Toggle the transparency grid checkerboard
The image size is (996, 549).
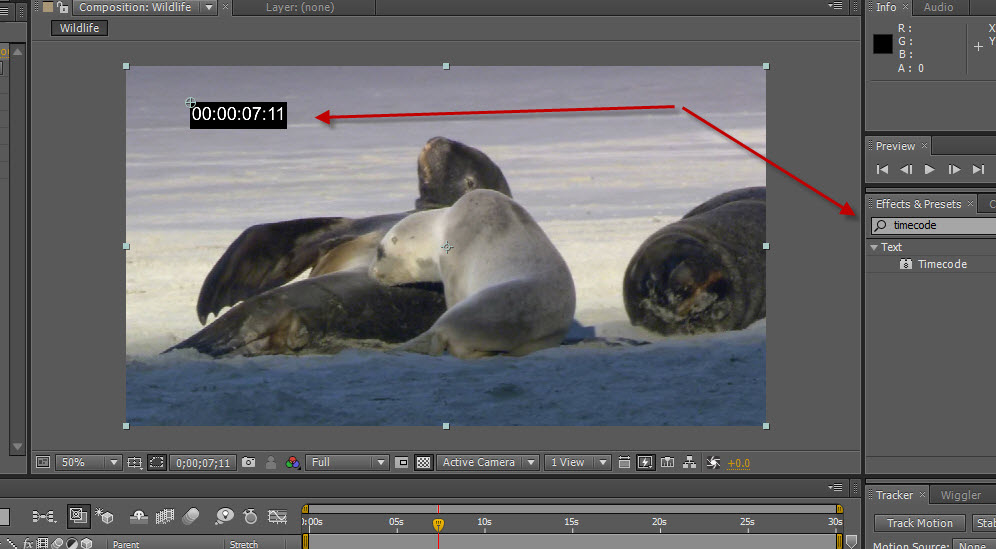[424, 463]
